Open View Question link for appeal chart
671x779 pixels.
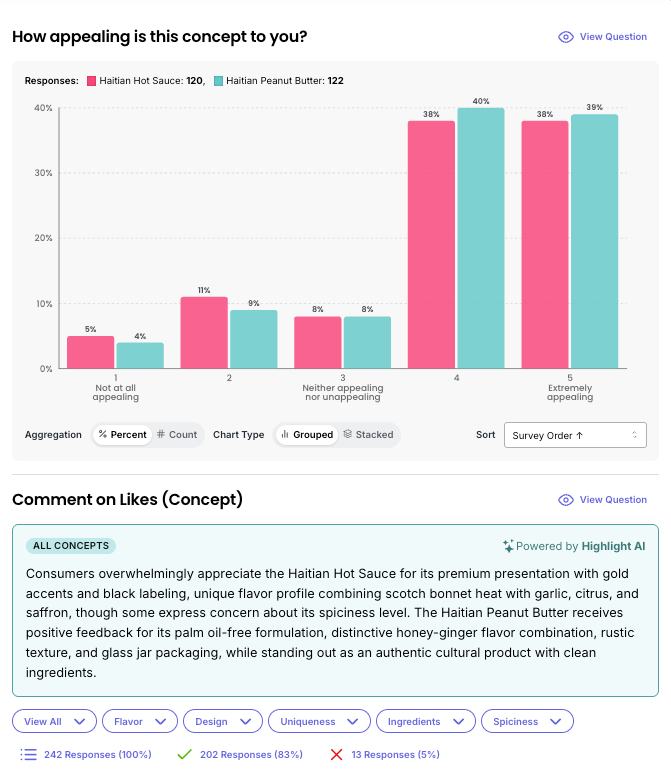pyautogui.click(x=613, y=37)
